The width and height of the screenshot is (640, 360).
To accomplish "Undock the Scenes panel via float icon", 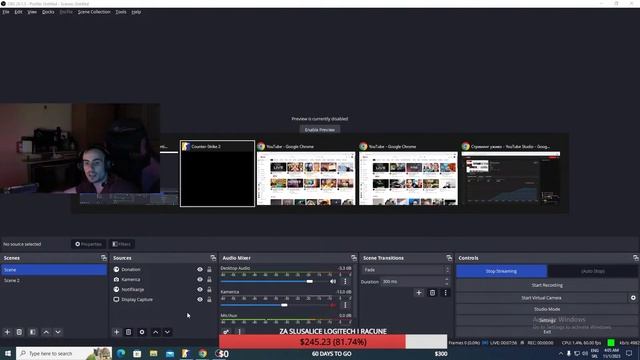I will click(104, 258).
